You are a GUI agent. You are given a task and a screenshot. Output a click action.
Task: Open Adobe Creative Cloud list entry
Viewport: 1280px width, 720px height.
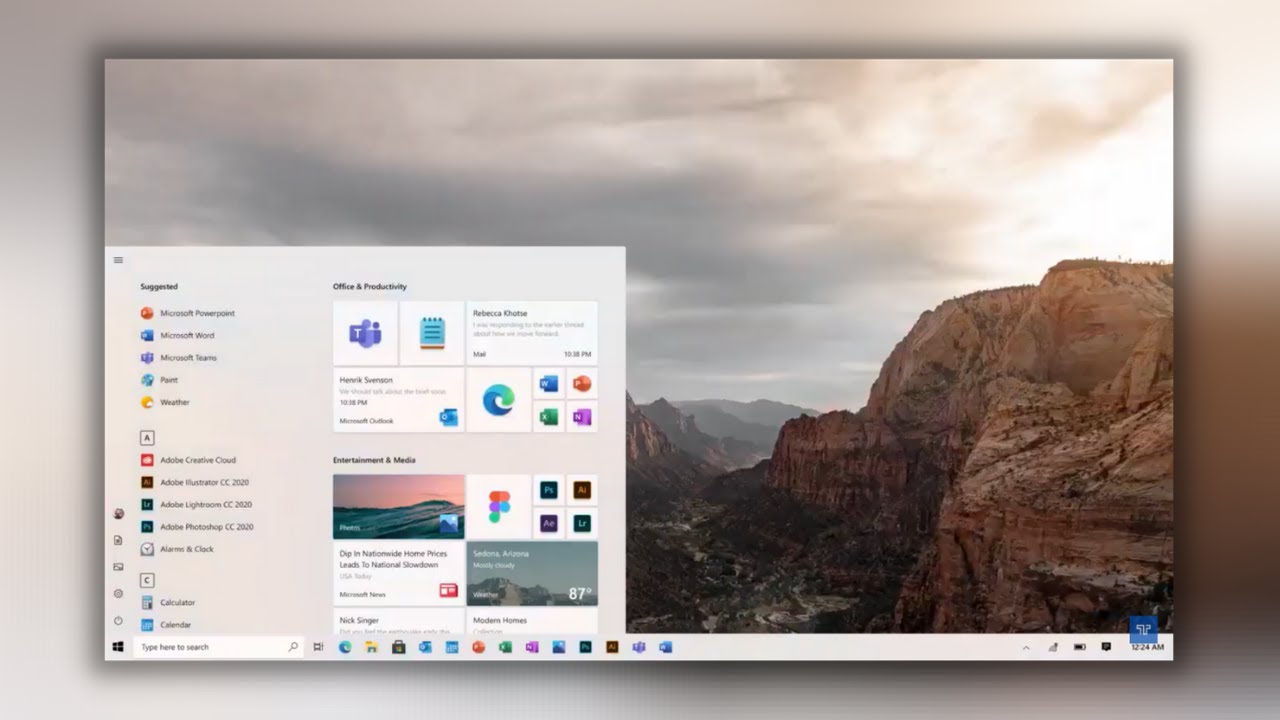tap(188, 460)
